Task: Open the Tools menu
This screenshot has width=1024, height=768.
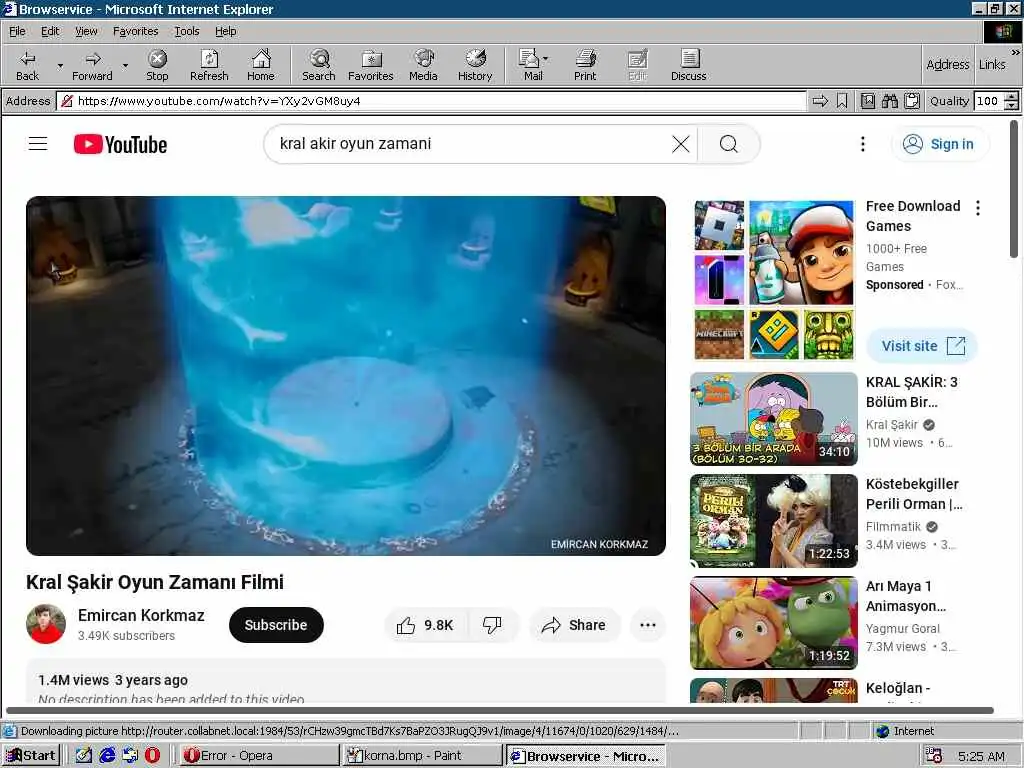Action: coord(186,31)
